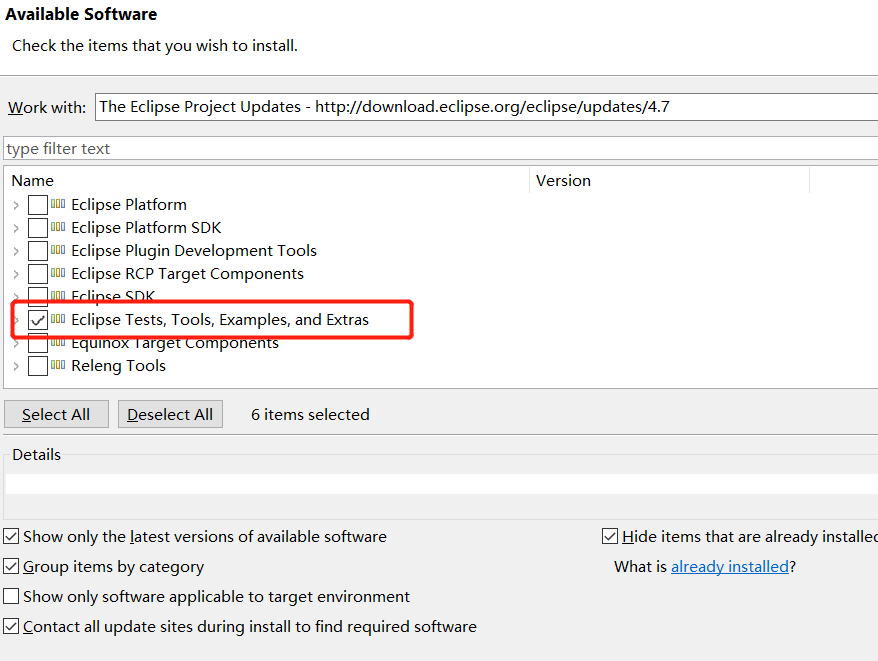Click the type filter text field
This screenshot has width=878, height=661.
click(441, 148)
